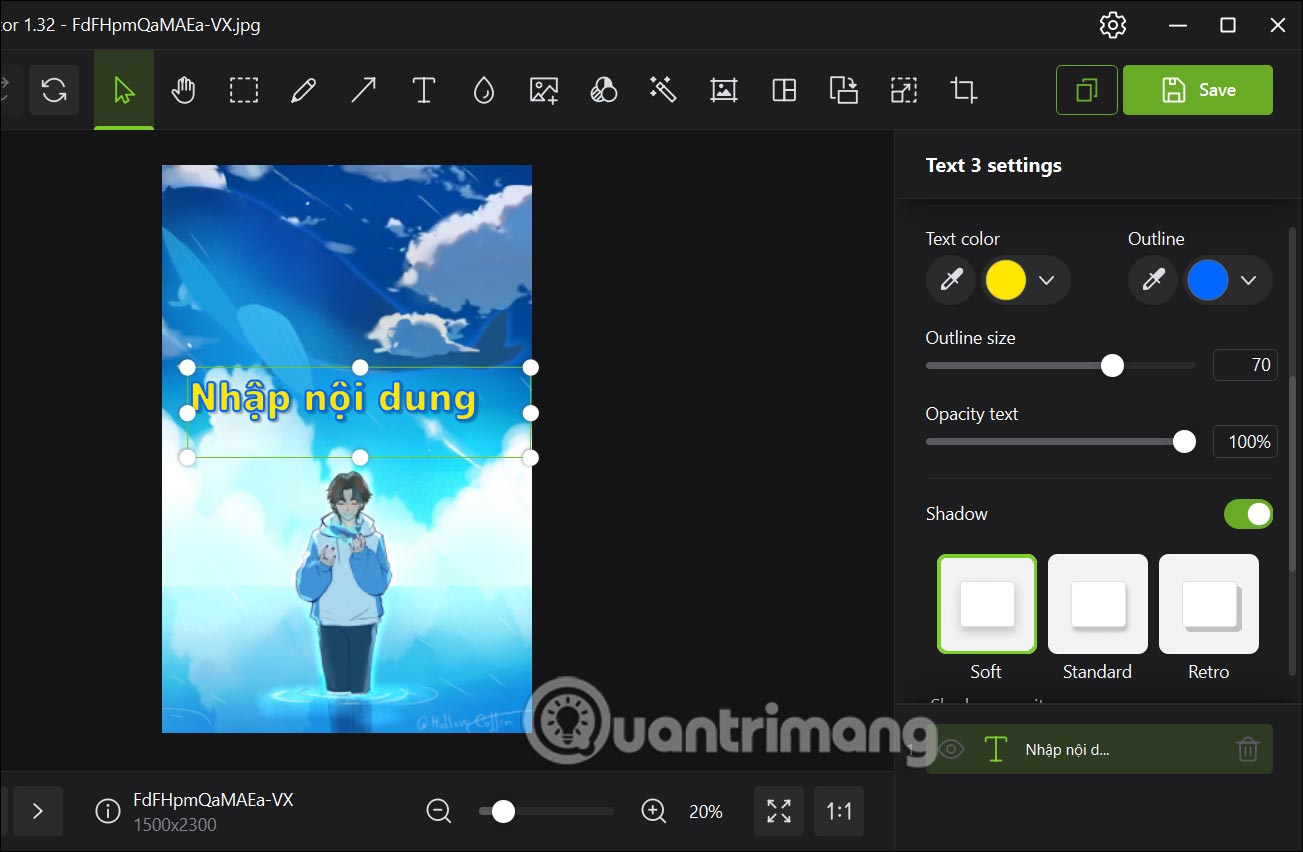1303x852 pixels.
Task: Expand the left sidebar panel
Action: pyautogui.click(x=38, y=811)
